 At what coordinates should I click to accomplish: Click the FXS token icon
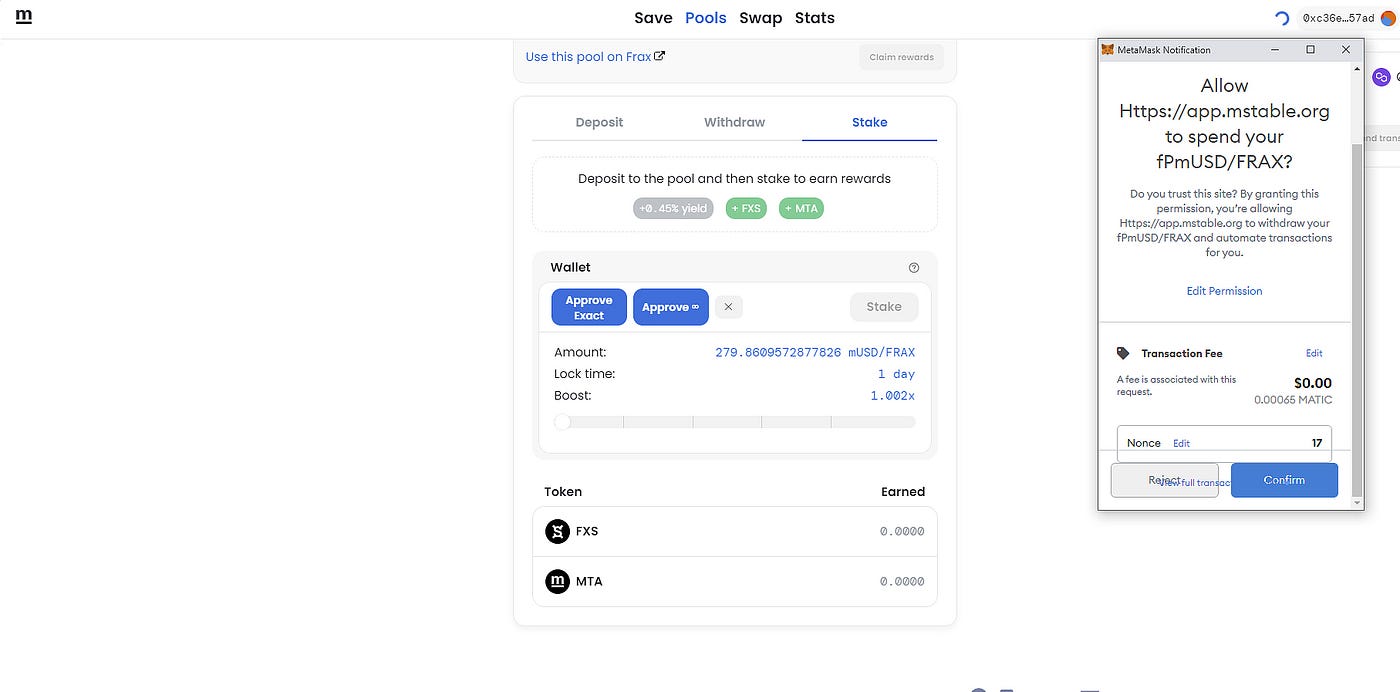coord(557,531)
